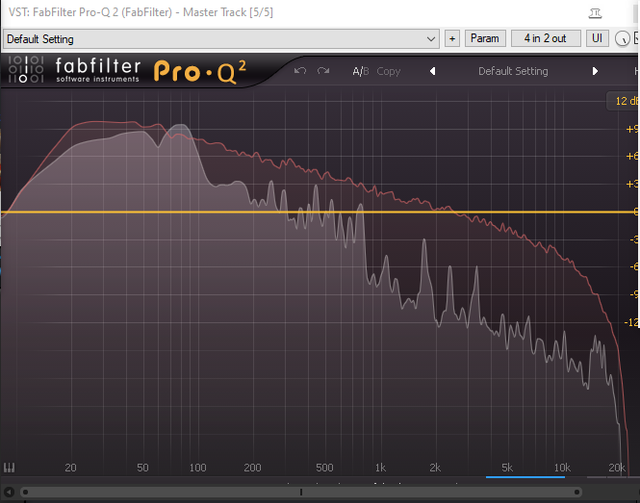
Task: Click the 200 frequency label
Action: (252, 467)
